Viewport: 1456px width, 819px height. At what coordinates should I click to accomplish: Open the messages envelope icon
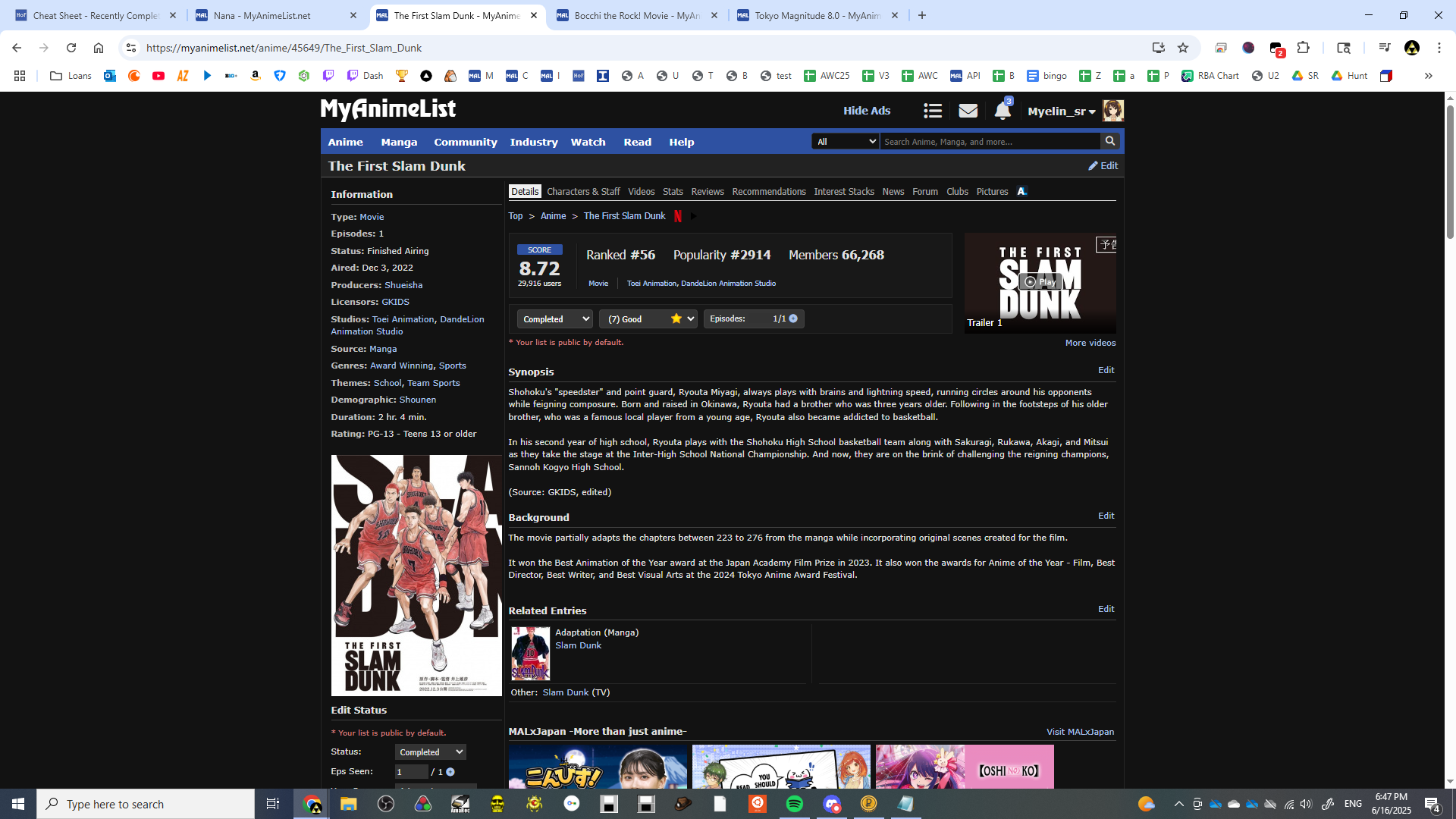[x=968, y=111]
